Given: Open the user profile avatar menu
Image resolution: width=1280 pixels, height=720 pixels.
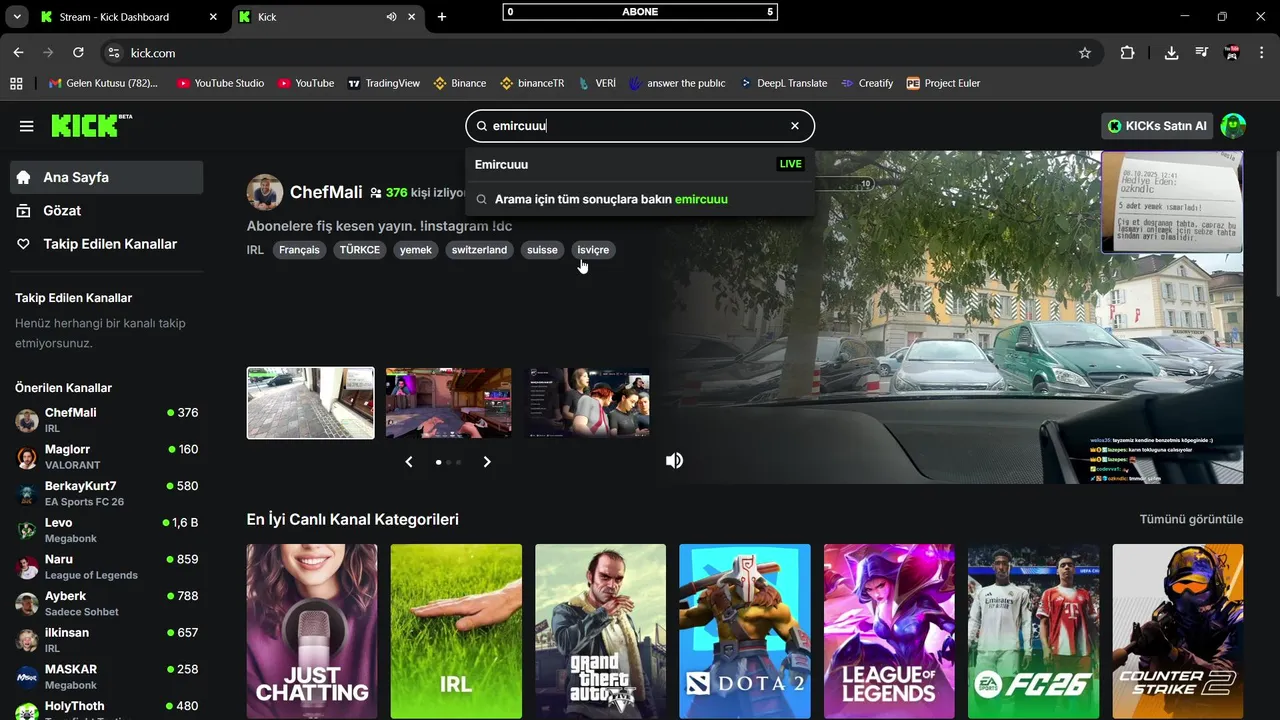Looking at the screenshot, I should (x=1233, y=126).
